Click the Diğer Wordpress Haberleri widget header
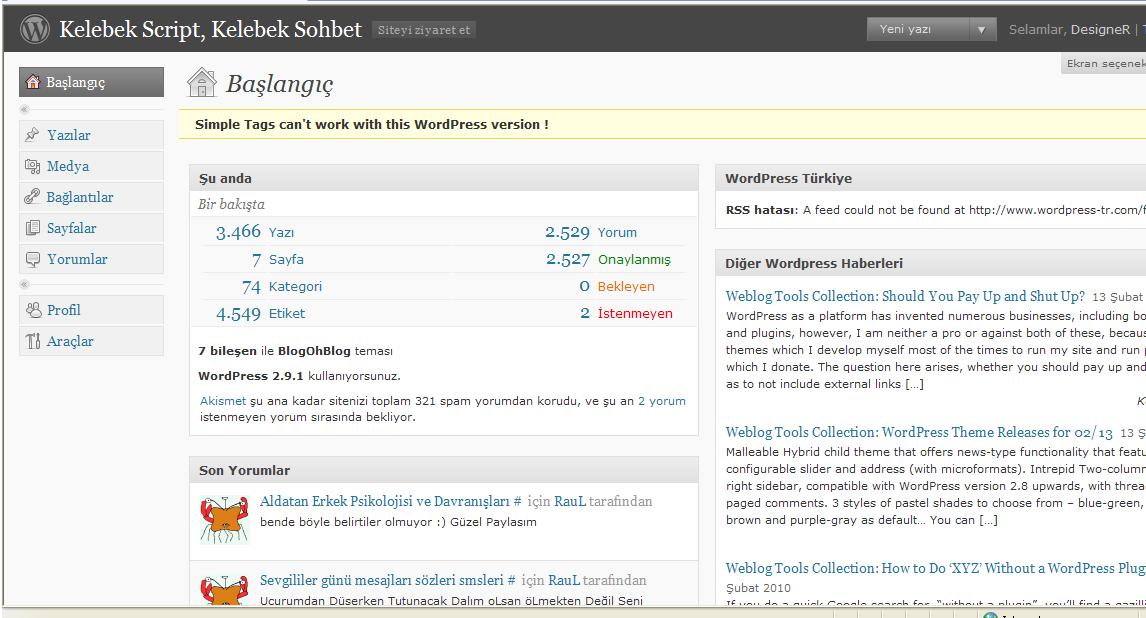The width and height of the screenshot is (1146, 618). tap(930, 263)
